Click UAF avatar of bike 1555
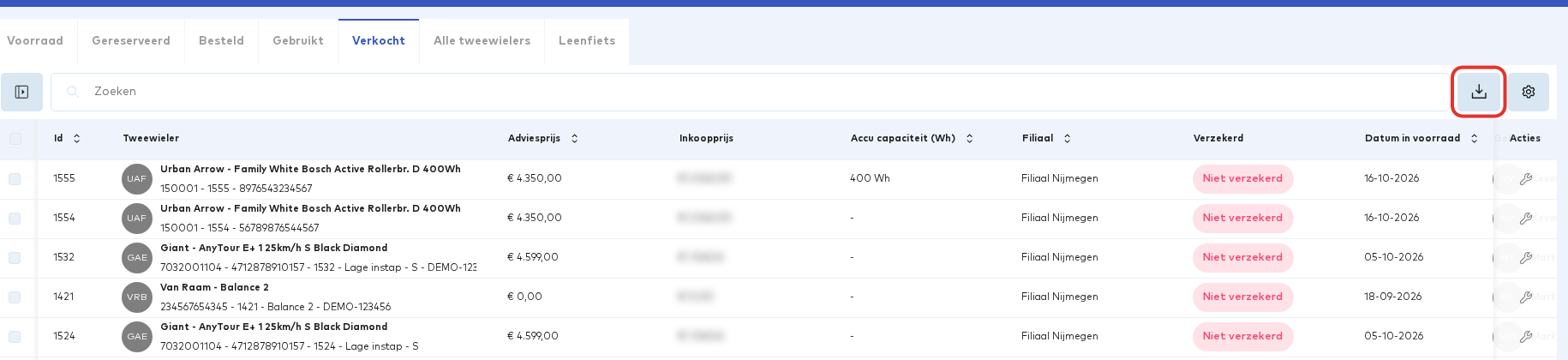This screenshot has height=360, width=1568. (x=137, y=179)
